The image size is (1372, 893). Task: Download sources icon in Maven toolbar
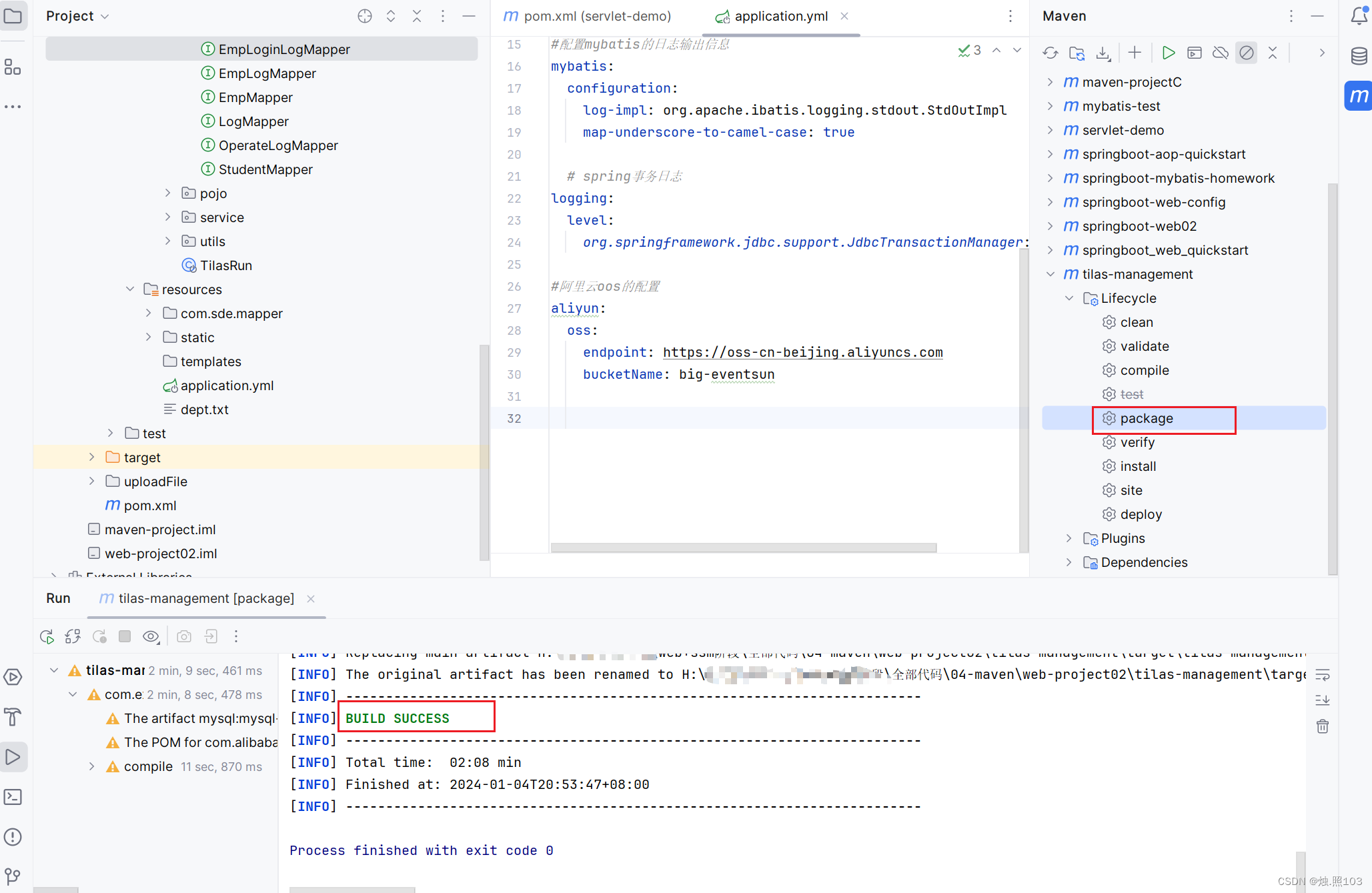pyautogui.click(x=1103, y=53)
